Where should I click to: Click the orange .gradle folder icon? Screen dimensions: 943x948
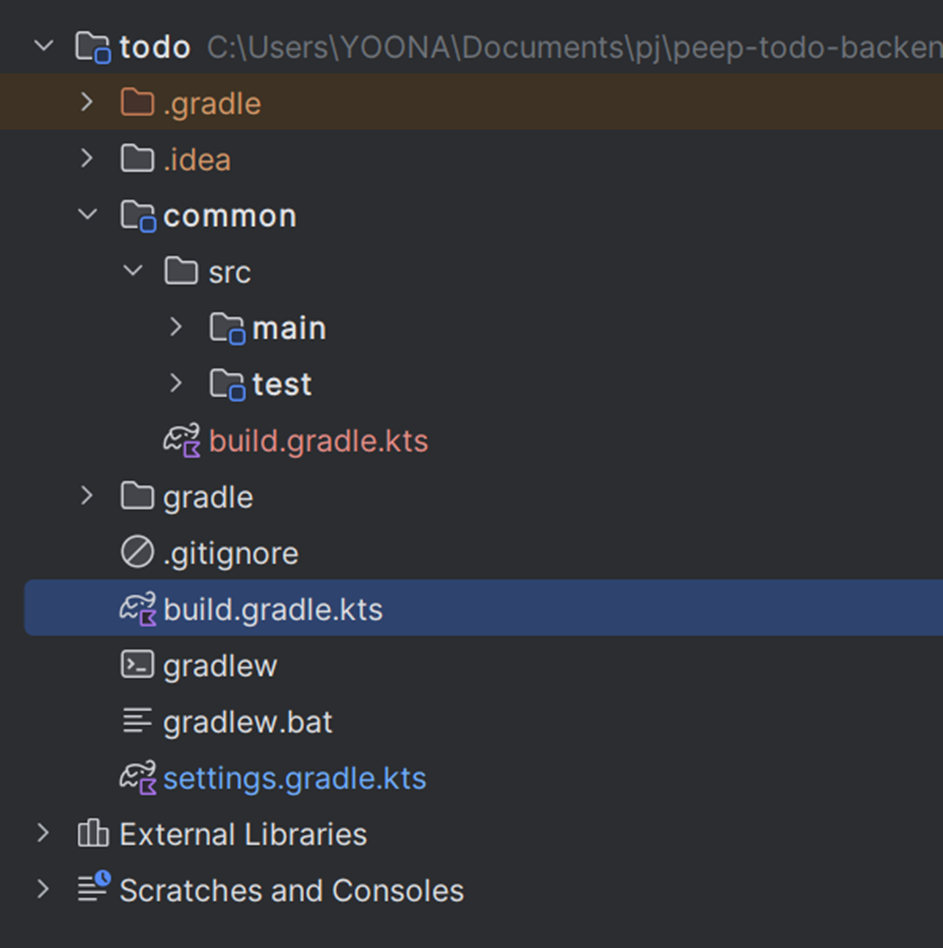tap(137, 103)
